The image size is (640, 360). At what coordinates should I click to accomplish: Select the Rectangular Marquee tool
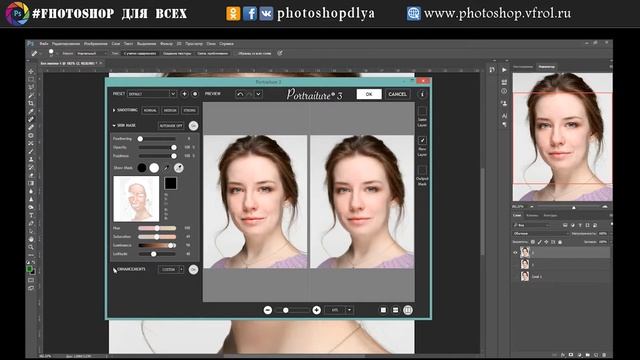pos(31,79)
